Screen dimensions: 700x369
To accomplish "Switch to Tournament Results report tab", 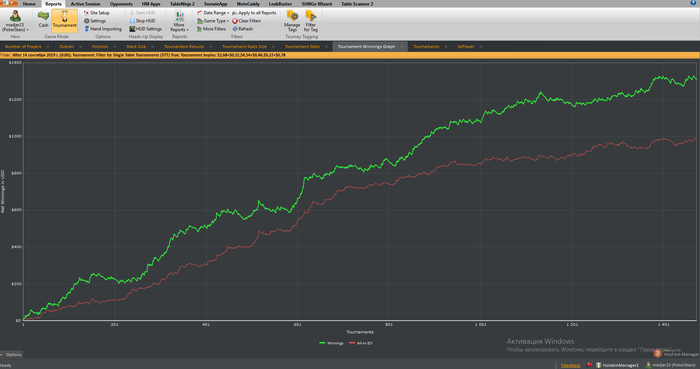I will [184, 46].
